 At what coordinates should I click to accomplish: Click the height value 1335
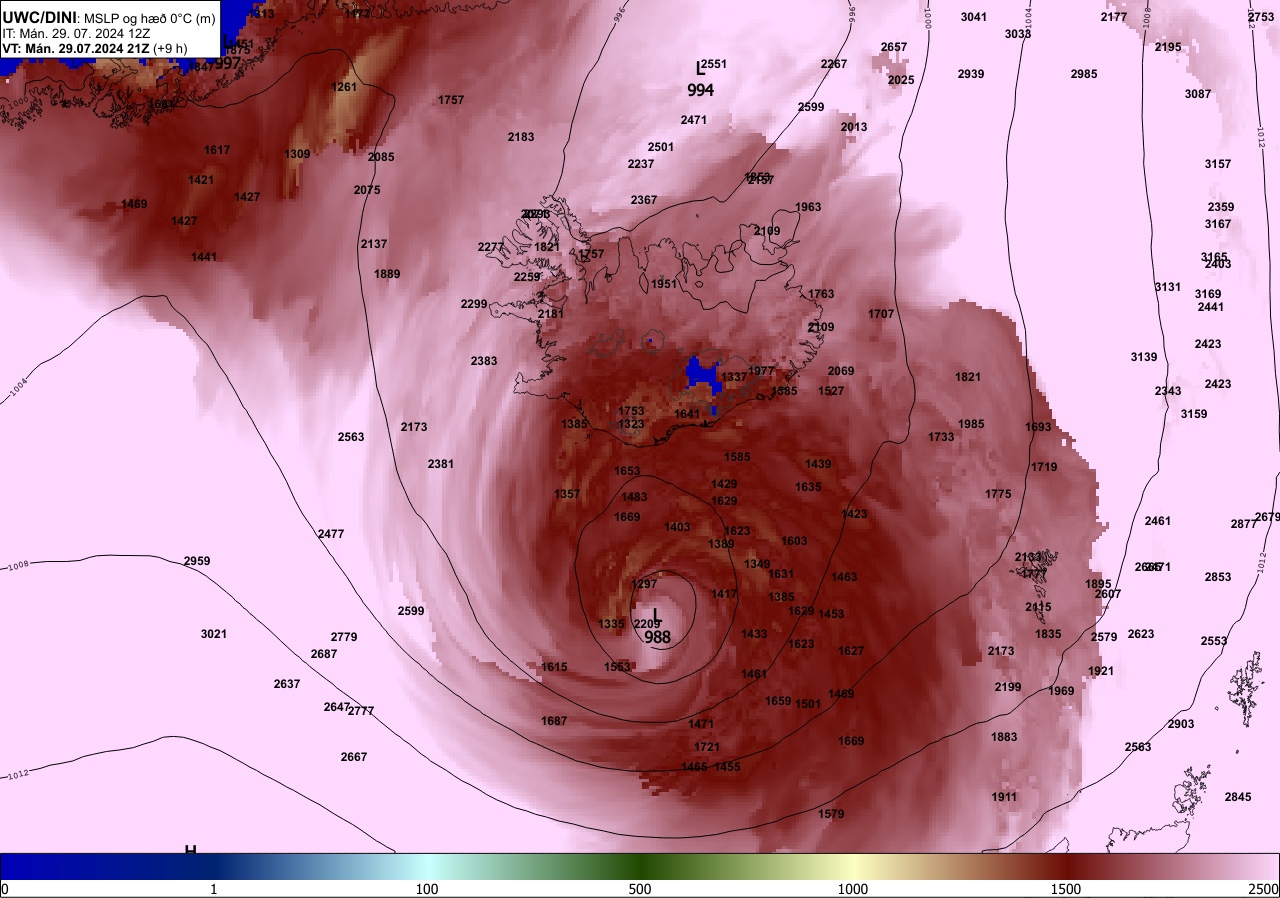click(611, 624)
